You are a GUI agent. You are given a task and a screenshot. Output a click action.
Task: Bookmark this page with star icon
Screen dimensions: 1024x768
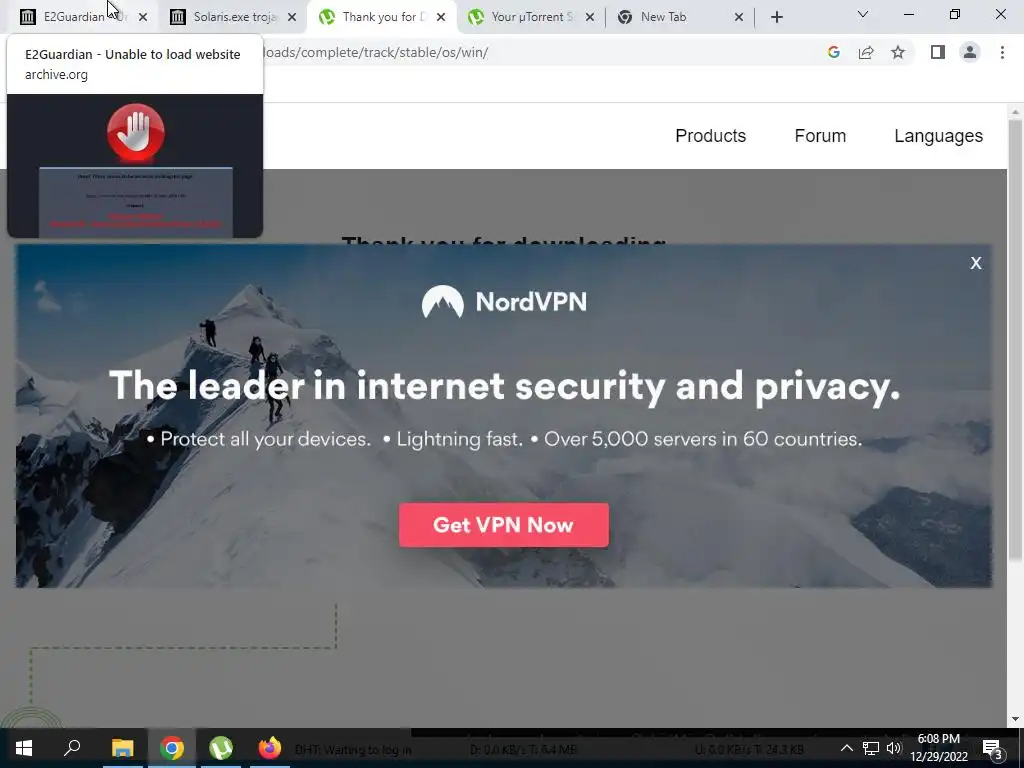tap(898, 52)
